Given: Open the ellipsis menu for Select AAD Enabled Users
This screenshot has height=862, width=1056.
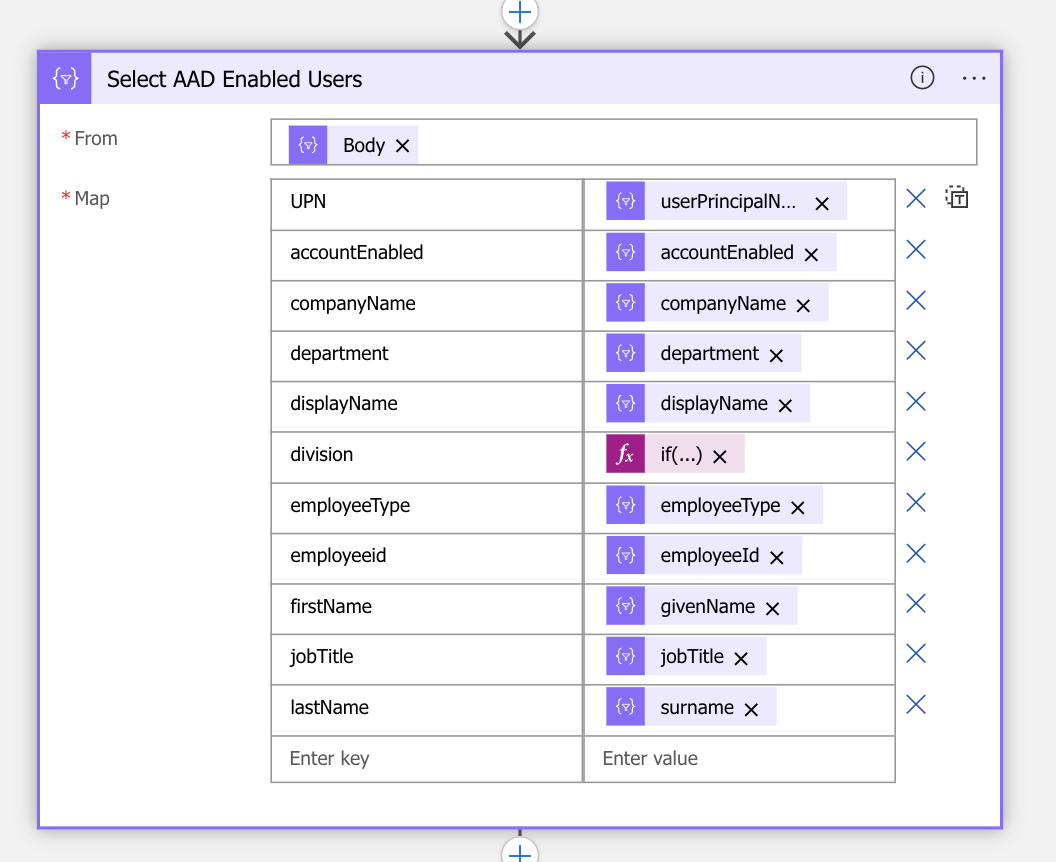Looking at the screenshot, I should 974,78.
